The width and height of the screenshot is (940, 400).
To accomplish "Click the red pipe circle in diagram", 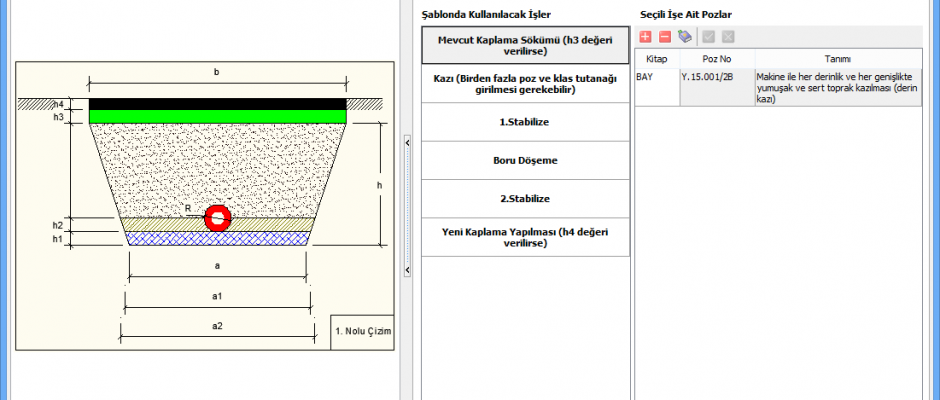I will [217, 217].
